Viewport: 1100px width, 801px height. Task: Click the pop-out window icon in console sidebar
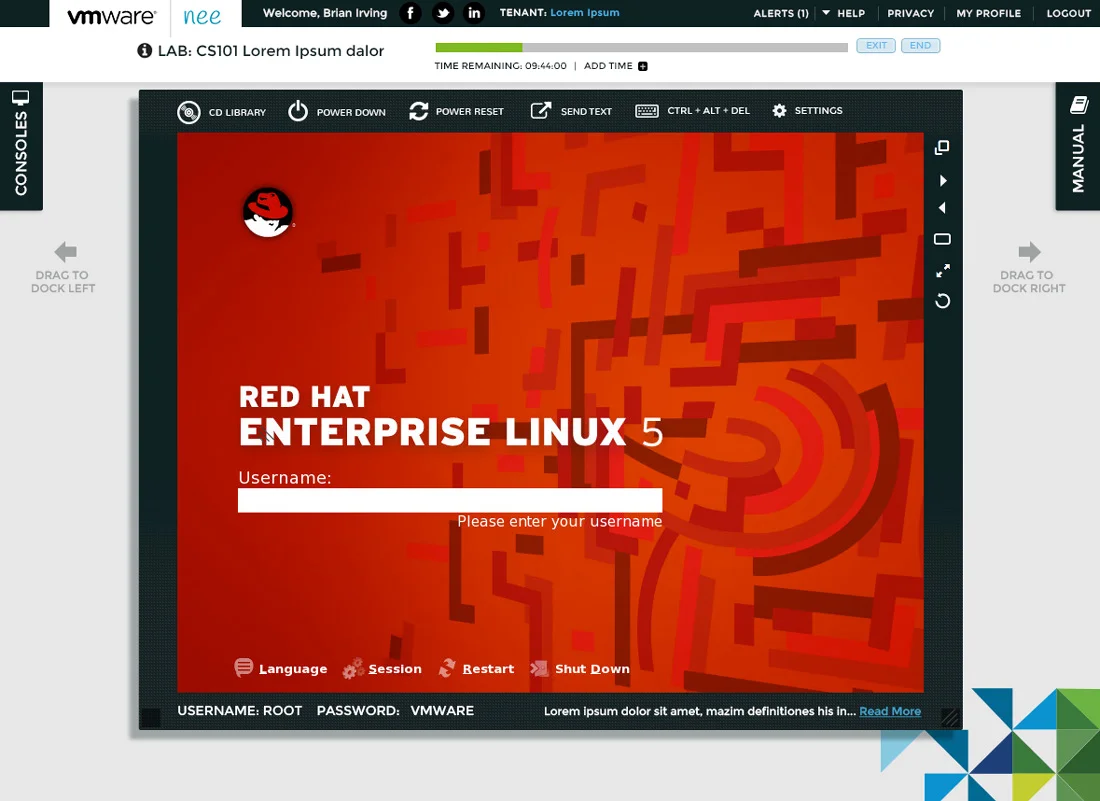click(942, 147)
